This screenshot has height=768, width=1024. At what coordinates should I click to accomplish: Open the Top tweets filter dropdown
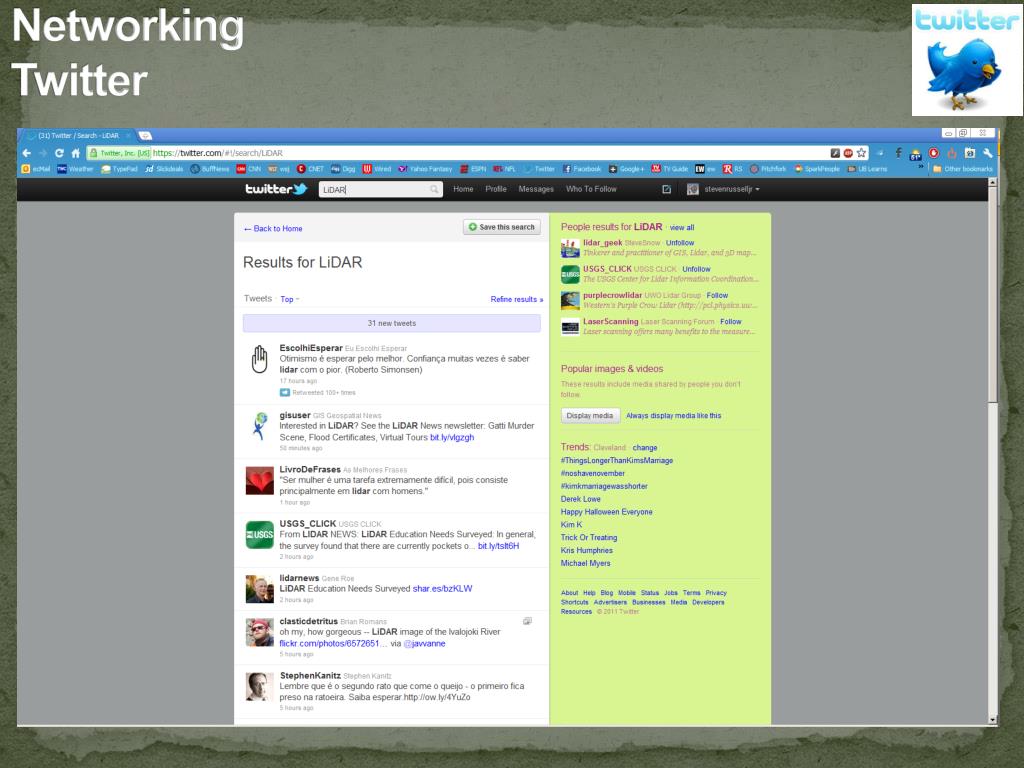click(289, 299)
